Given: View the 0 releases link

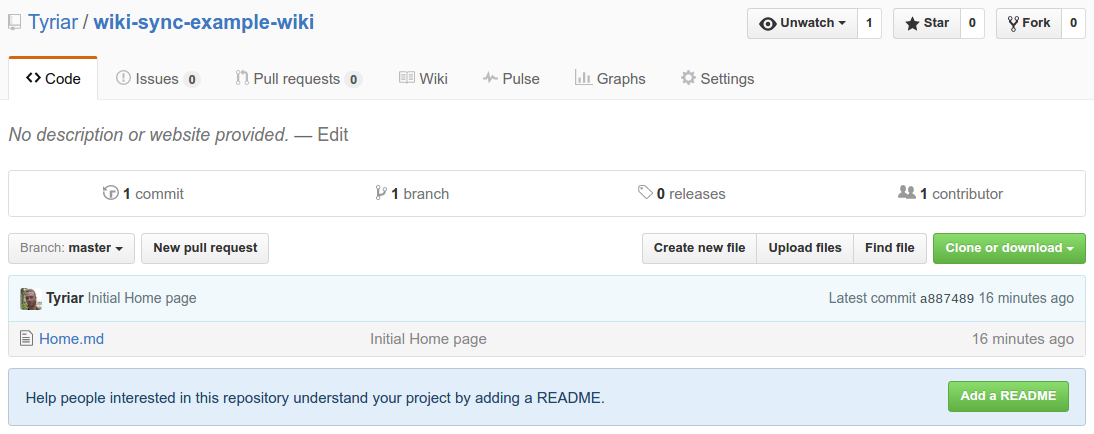Looking at the screenshot, I should pos(682,193).
